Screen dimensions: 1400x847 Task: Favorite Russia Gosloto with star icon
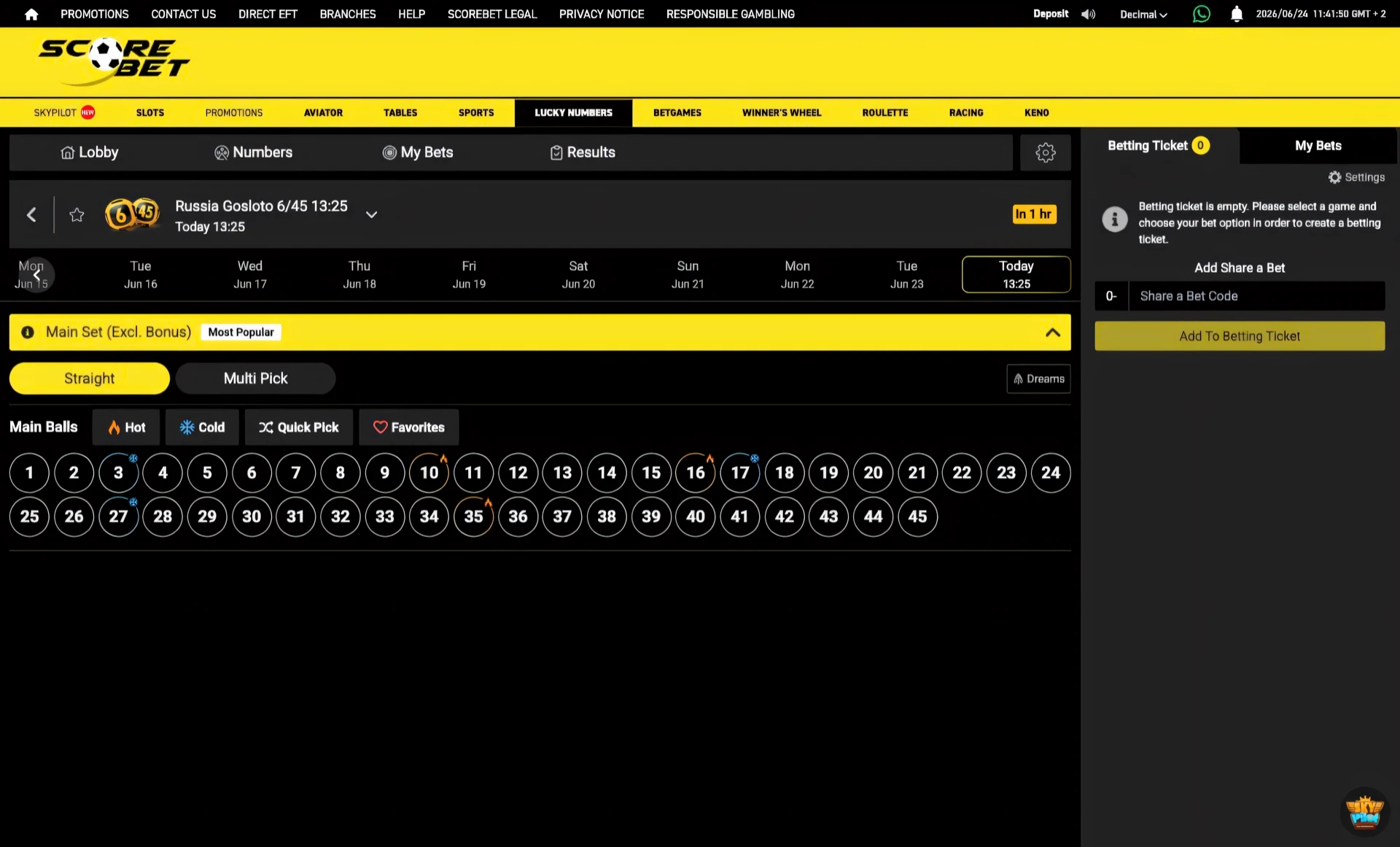tap(77, 214)
